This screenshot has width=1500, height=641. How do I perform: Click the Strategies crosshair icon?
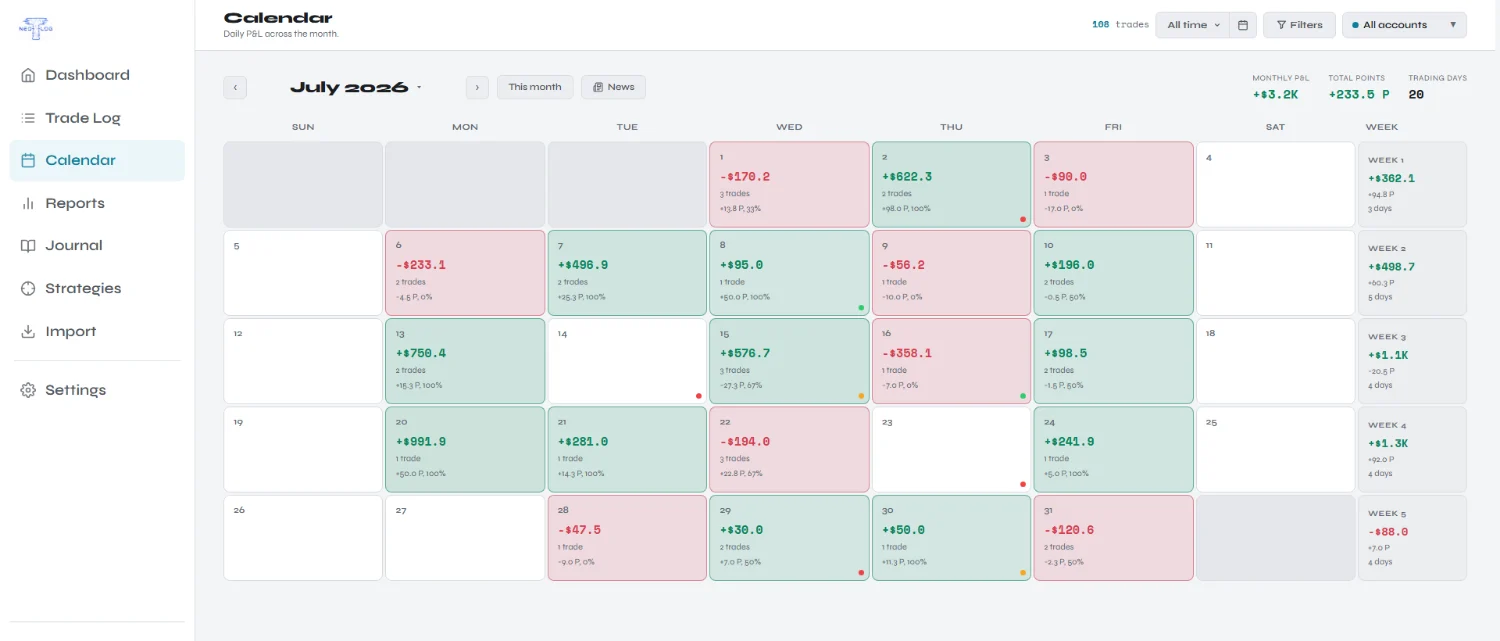(28, 288)
